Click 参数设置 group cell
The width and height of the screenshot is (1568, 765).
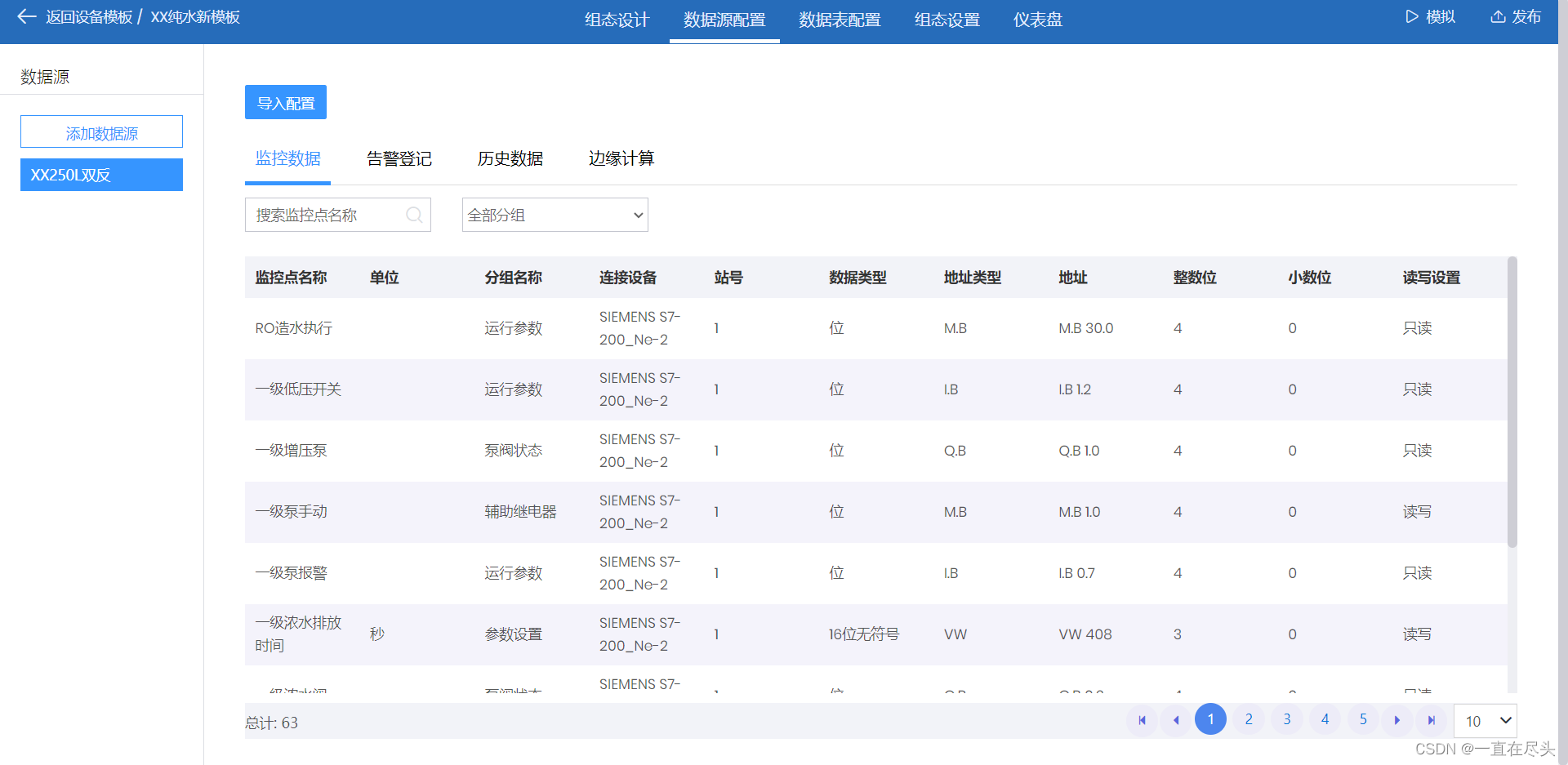[x=513, y=634]
